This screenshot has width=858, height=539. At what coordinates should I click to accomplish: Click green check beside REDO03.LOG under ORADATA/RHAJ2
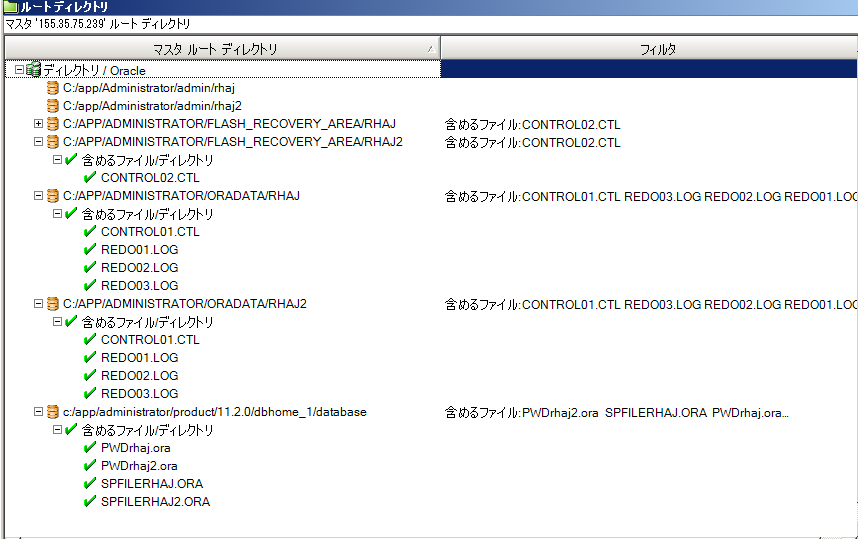click(x=90, y=393)
